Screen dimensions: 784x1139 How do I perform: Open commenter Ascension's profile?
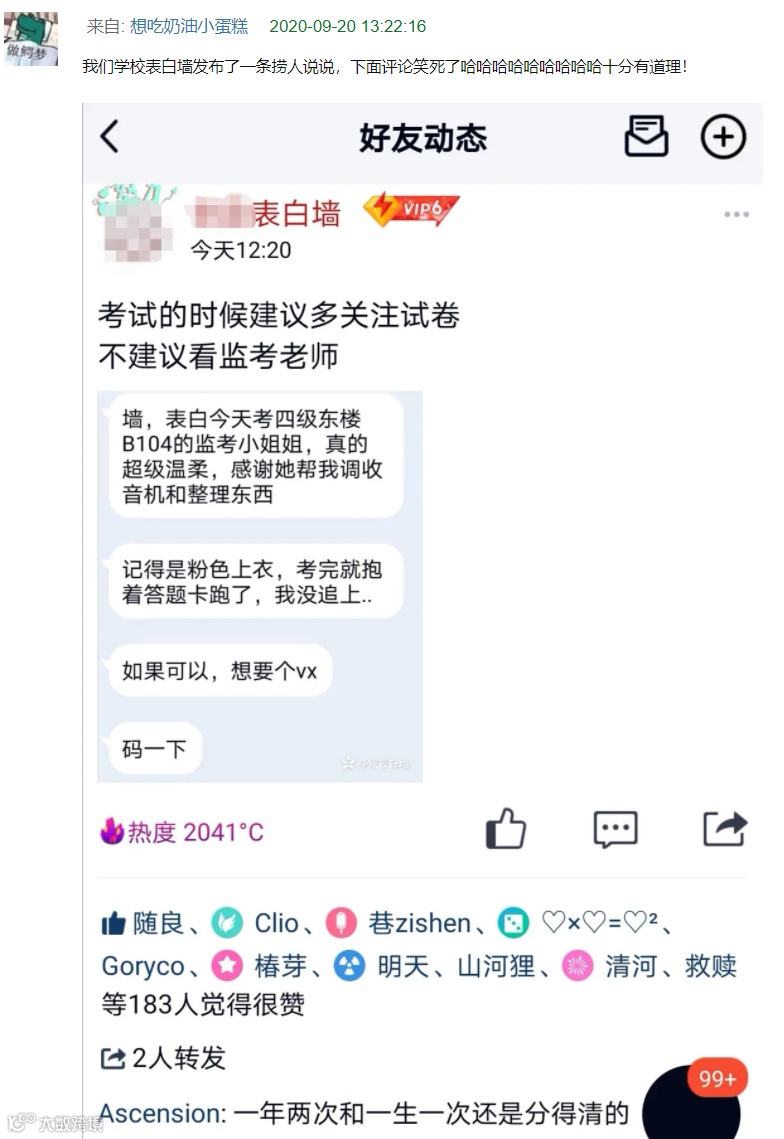[x=160, y=1113]
